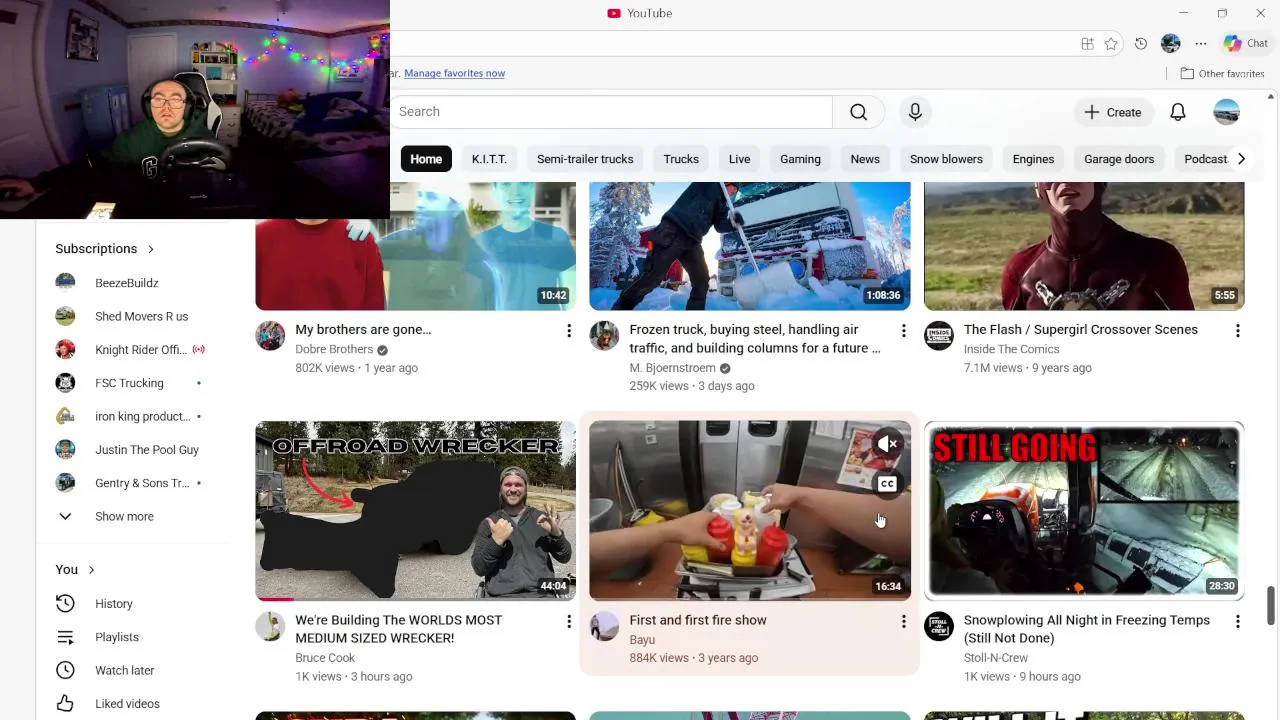Open Dobre Brothers channel avatar

(x=270, y=336)
